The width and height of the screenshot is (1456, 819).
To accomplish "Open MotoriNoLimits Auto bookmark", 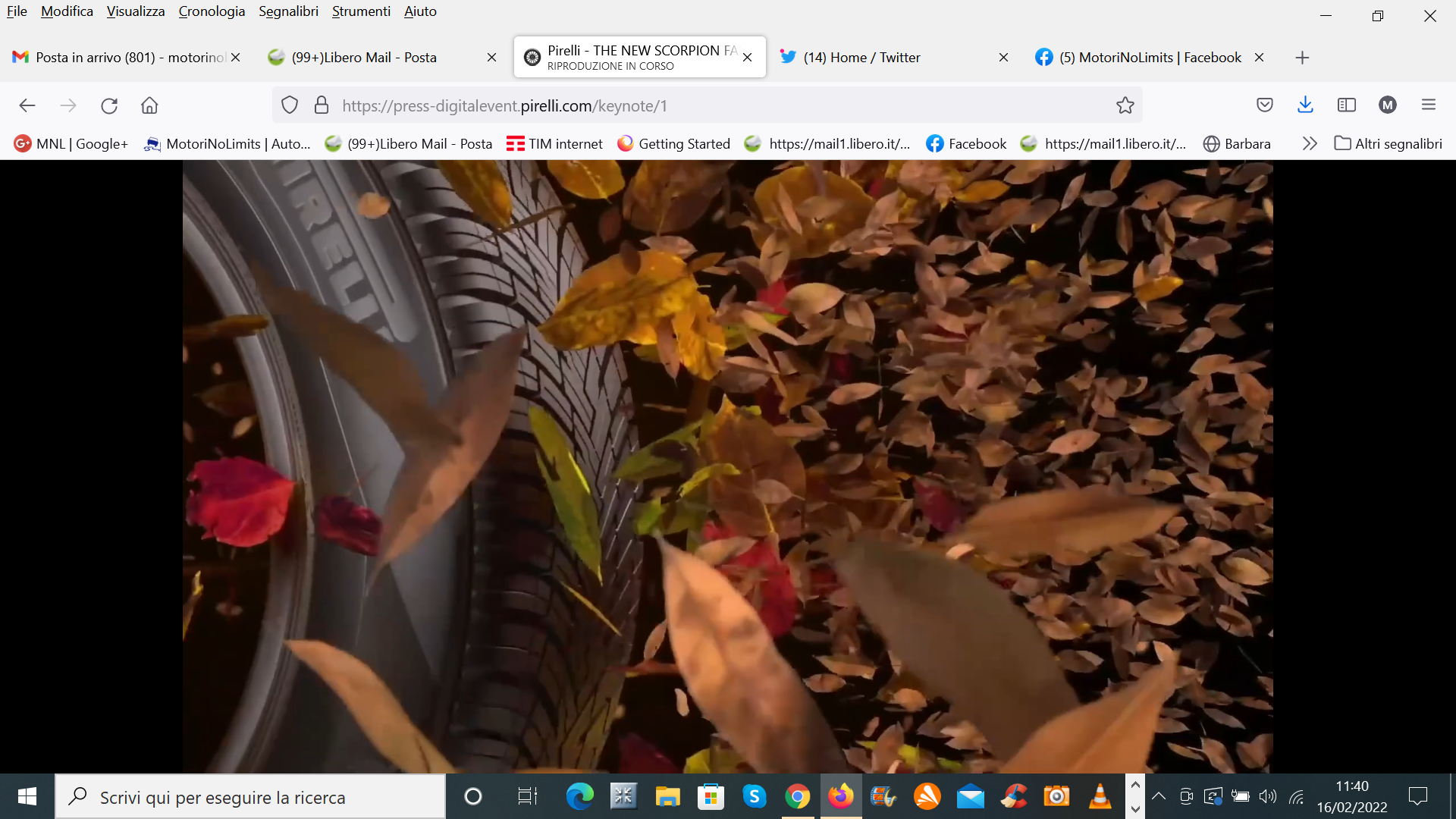I will (x=227, y=143).
